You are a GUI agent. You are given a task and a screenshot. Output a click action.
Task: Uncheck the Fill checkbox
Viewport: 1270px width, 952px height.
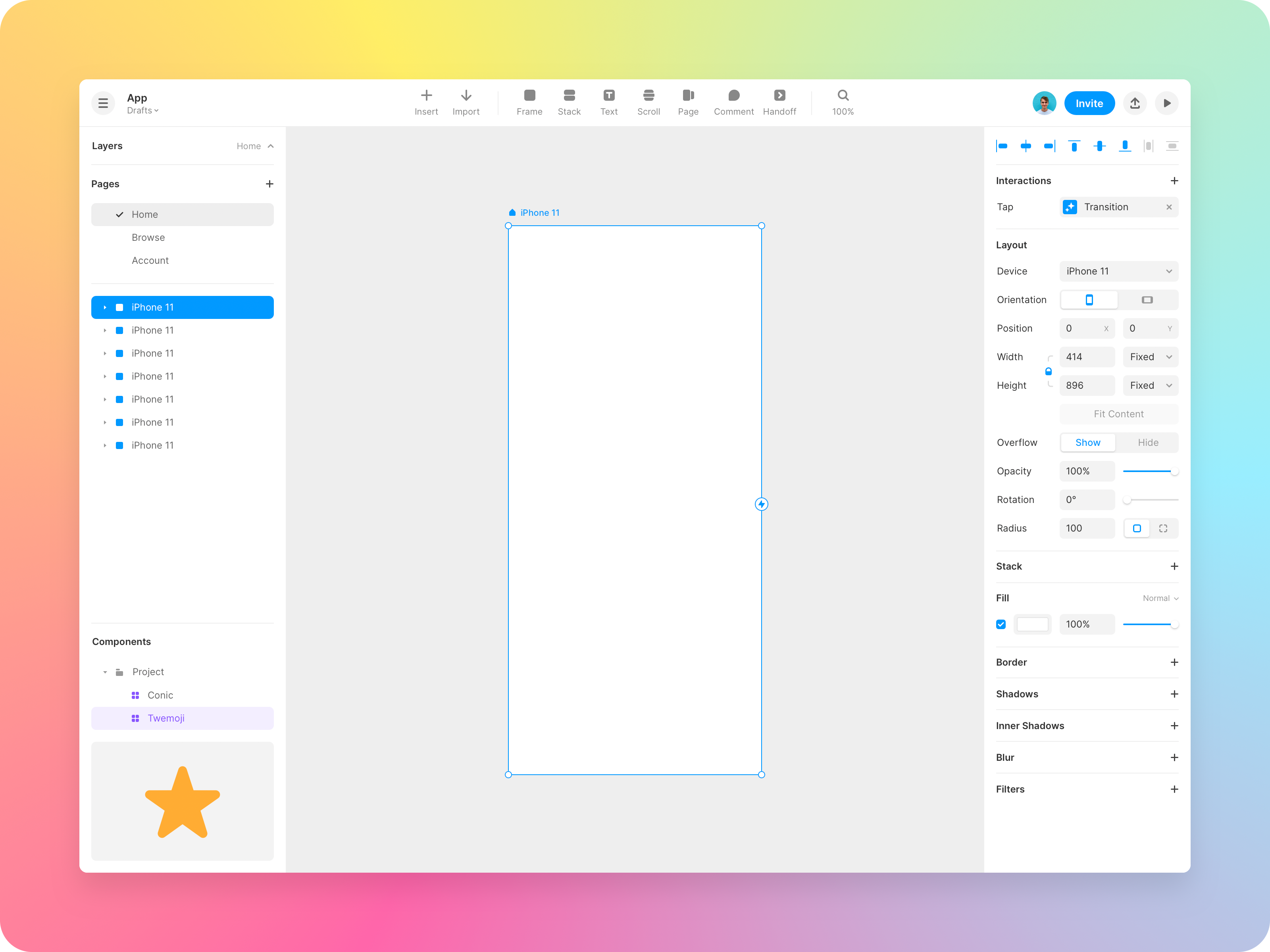click(1001, 624)
